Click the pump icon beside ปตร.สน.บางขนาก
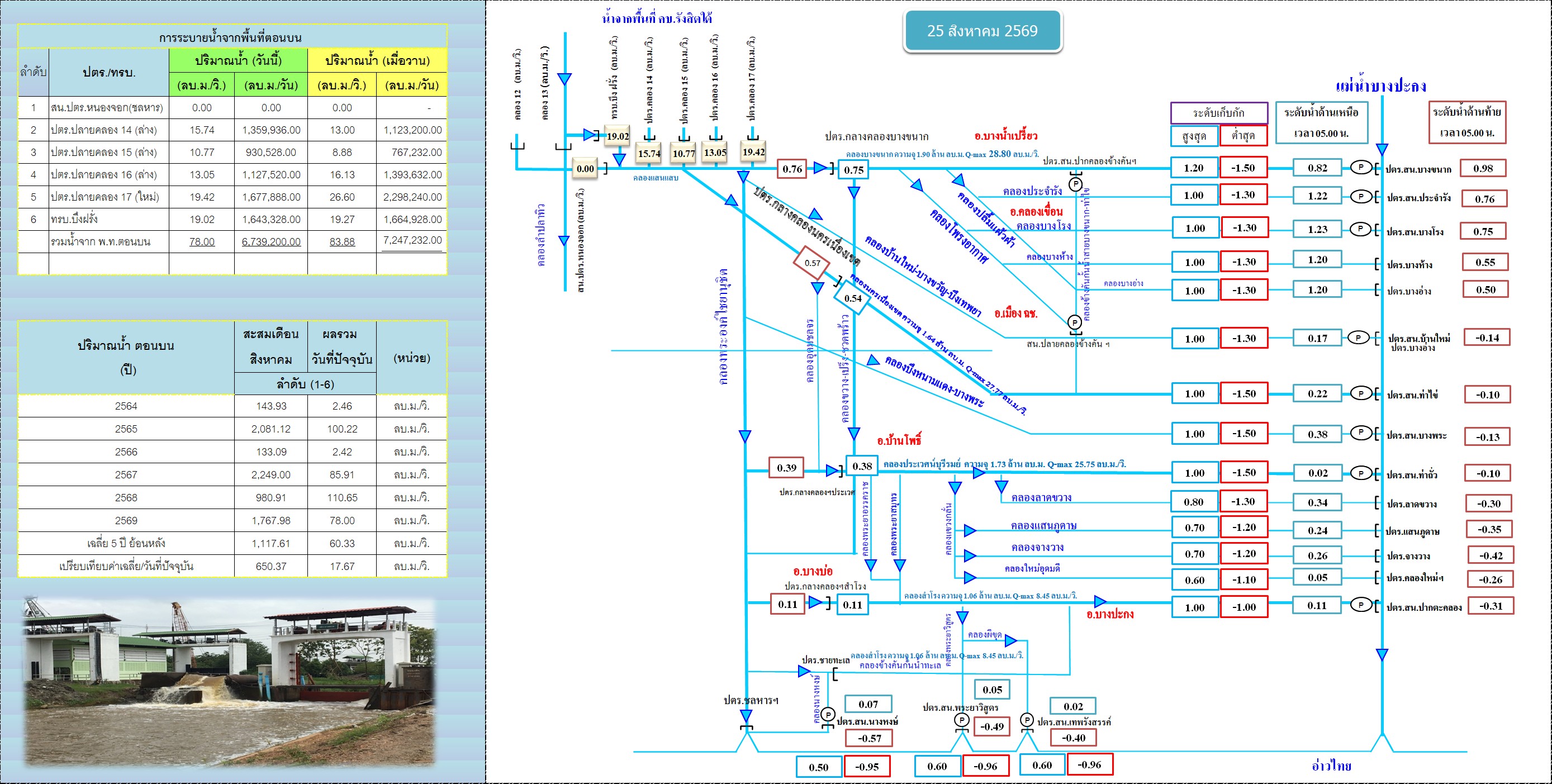The height and width of the screenshot is (784, 1552). tap(1360, 167)
